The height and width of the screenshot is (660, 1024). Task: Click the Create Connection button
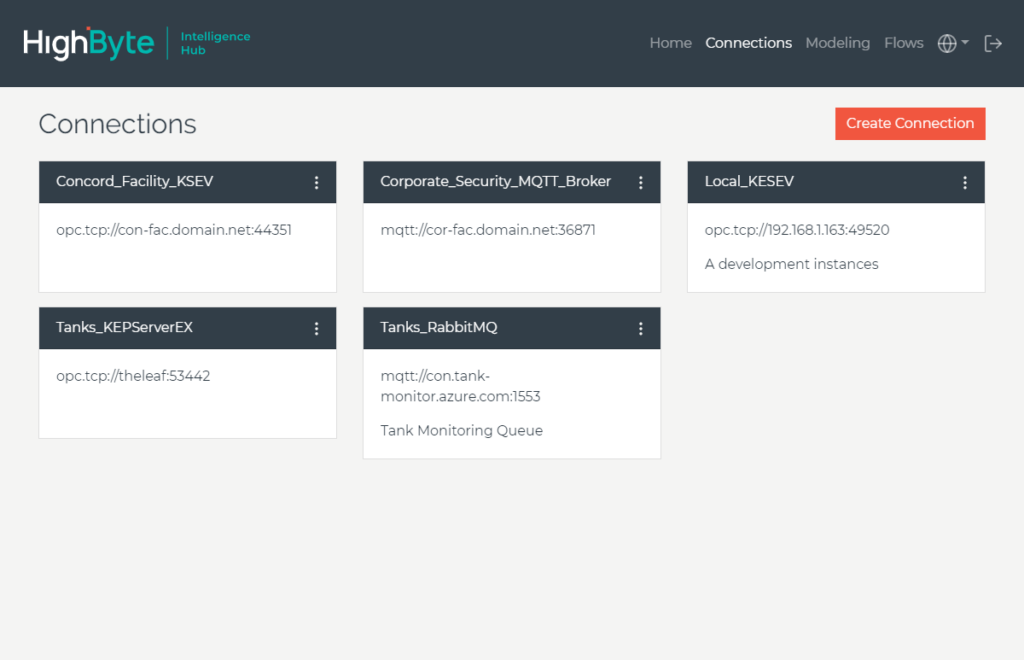909,123
